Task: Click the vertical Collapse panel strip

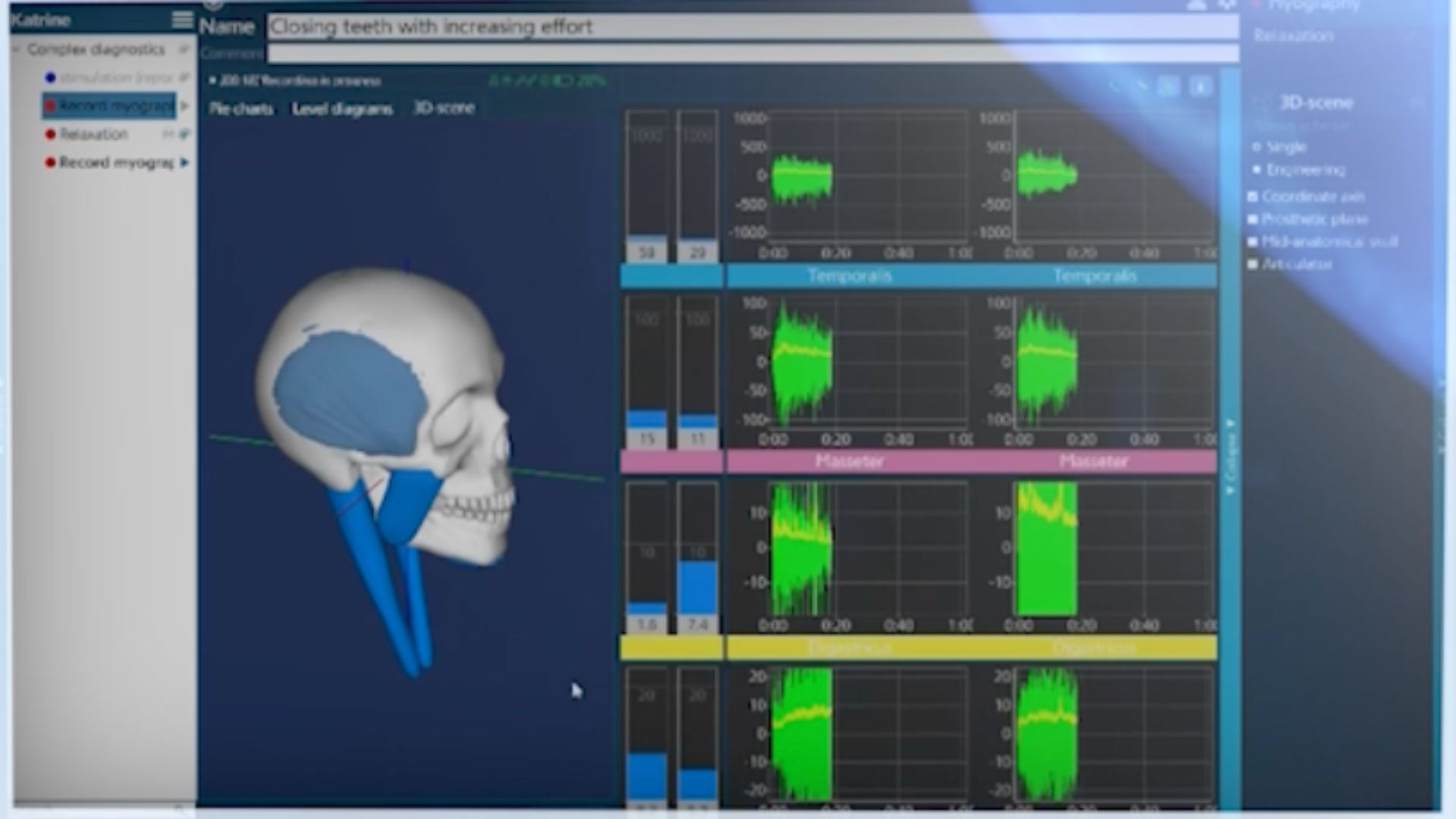Action: click(1230, 455)
